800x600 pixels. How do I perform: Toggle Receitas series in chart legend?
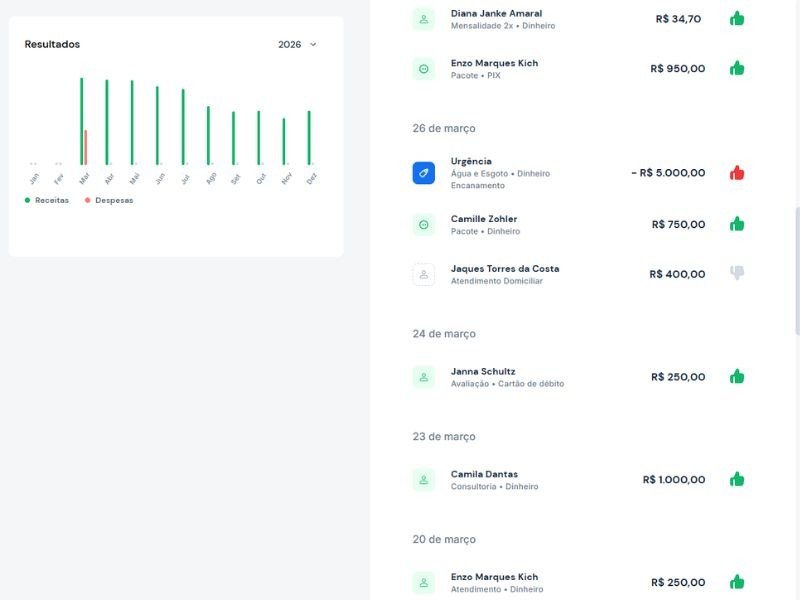point(47,200)
